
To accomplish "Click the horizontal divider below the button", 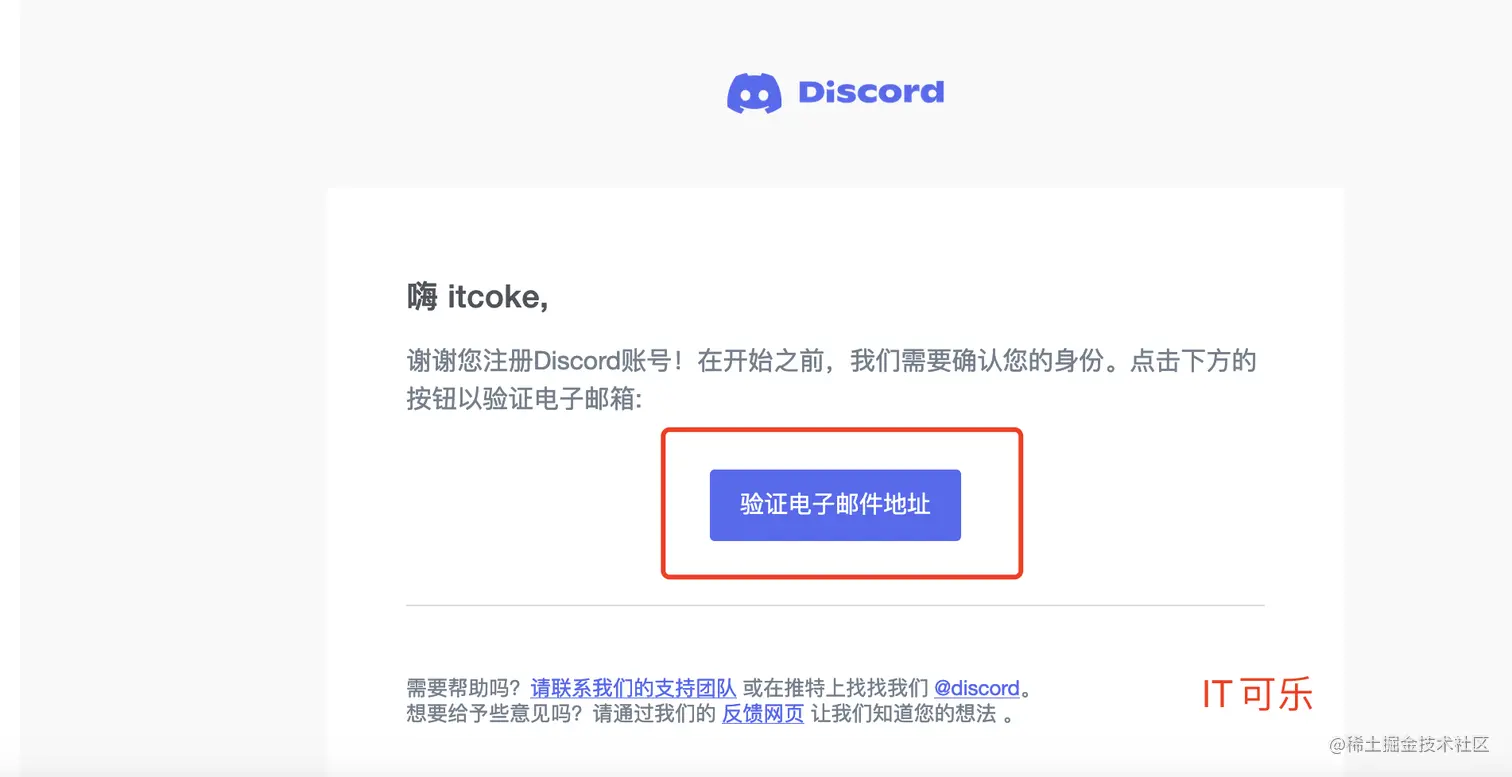I will 835,605.
